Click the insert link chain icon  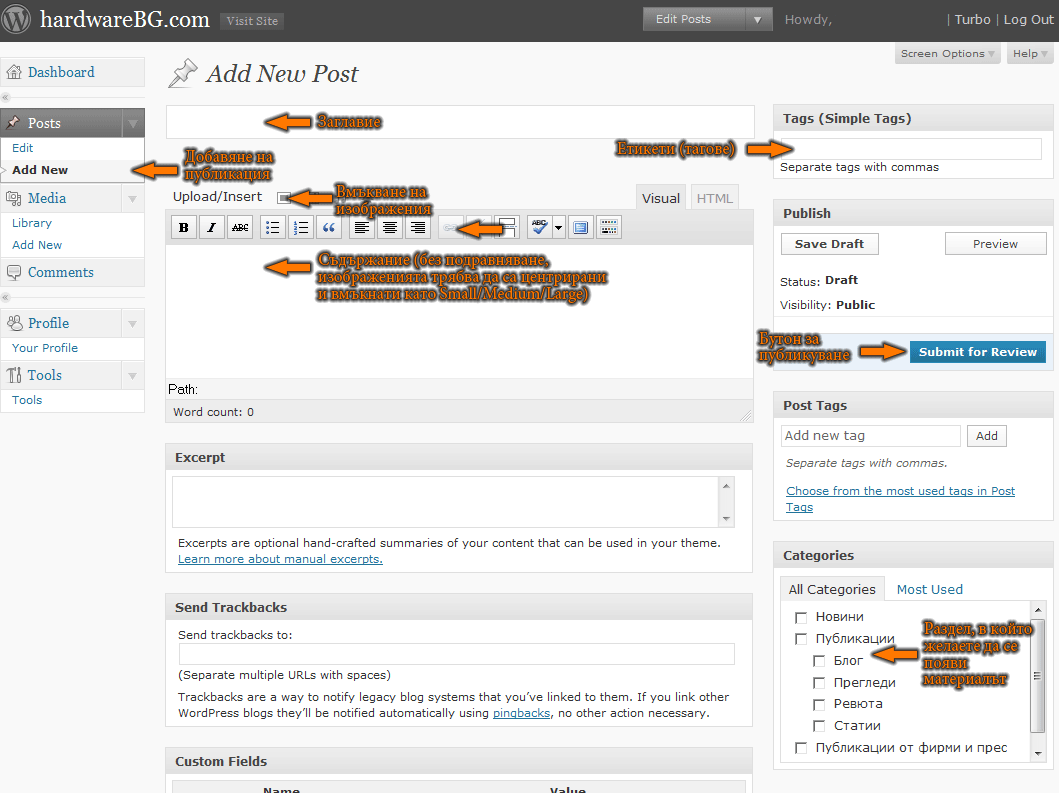[x=450, y=228]
